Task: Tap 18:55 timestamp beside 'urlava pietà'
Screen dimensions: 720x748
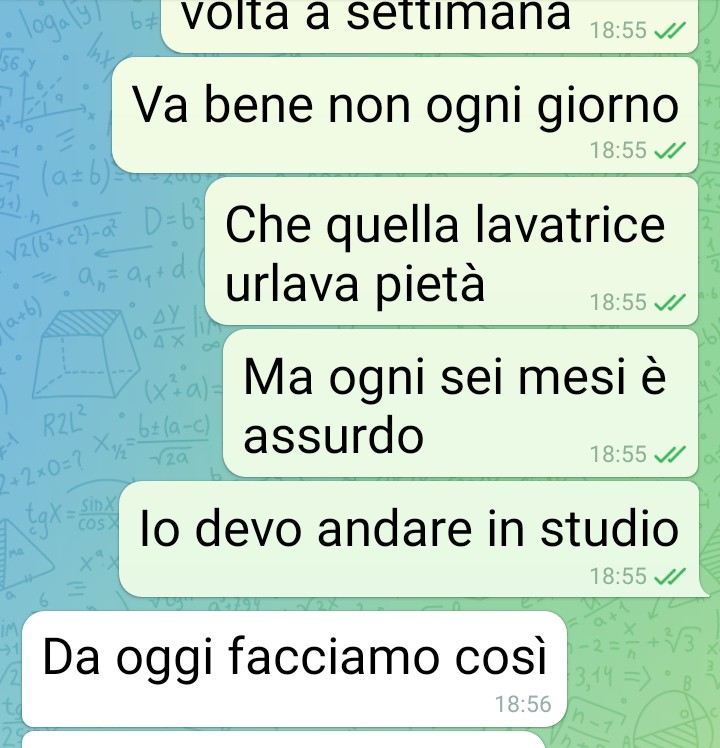Action: [x=618, y=302]
